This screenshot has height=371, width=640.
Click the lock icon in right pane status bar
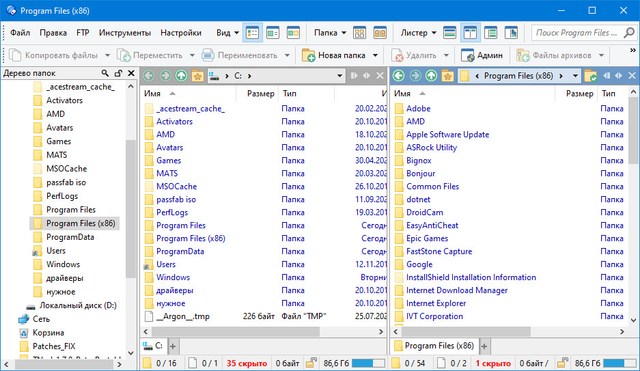tap(563, 363)
